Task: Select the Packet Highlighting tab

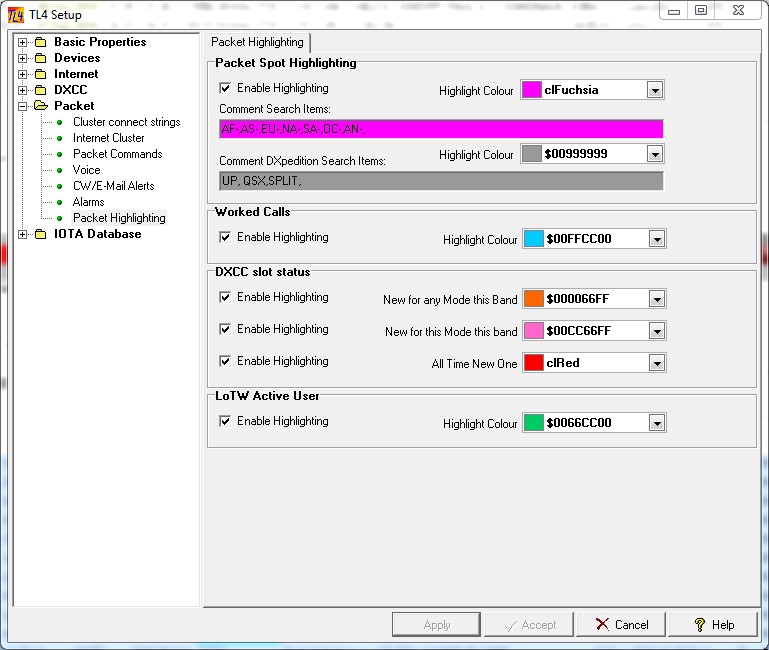Action: (x=257, y=42)
